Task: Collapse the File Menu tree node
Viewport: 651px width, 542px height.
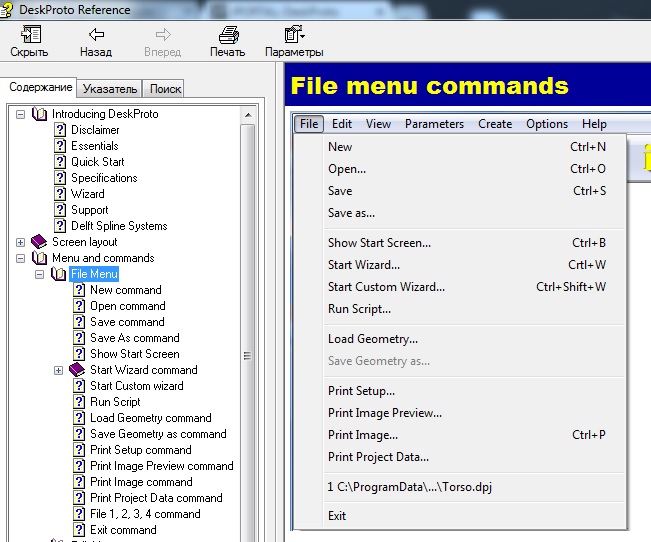Action: (x=39, y=274)
